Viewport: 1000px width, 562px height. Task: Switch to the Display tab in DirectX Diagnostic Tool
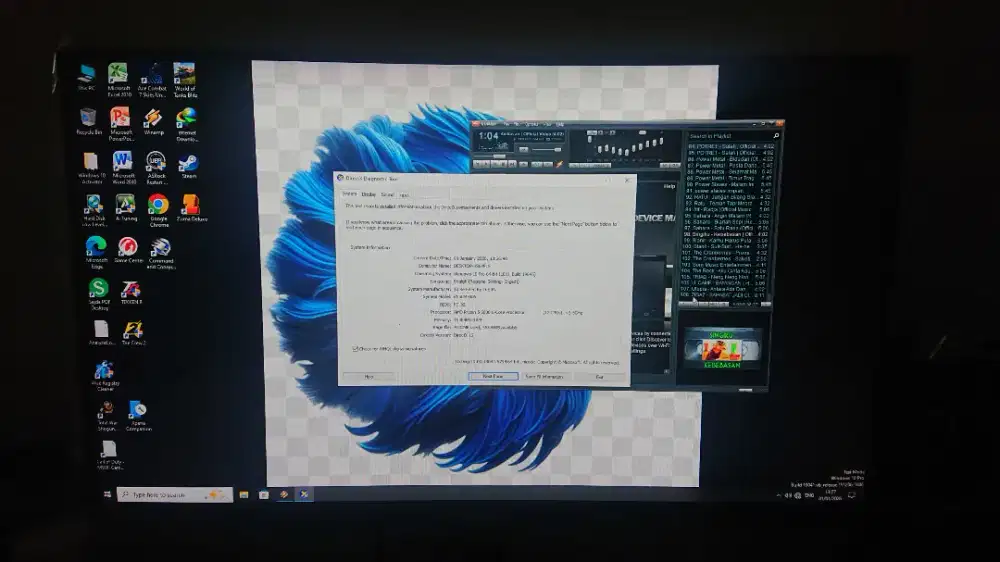(369, 195)
